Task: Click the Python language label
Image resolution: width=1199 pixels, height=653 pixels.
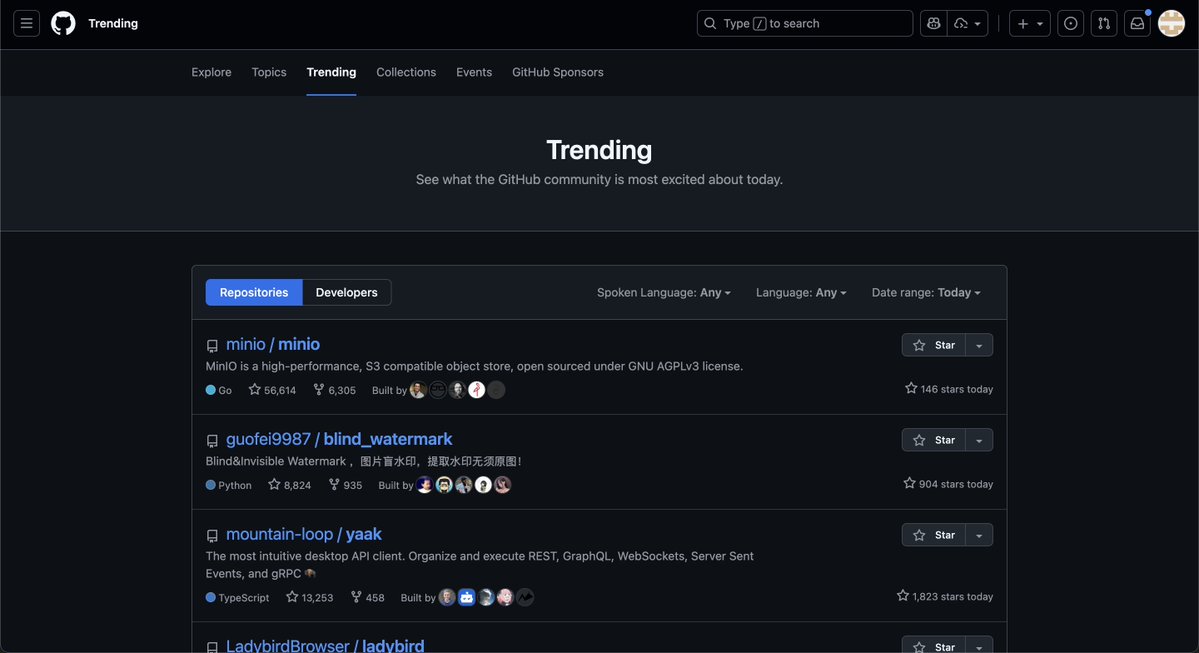Action: (x=229, y=485)
